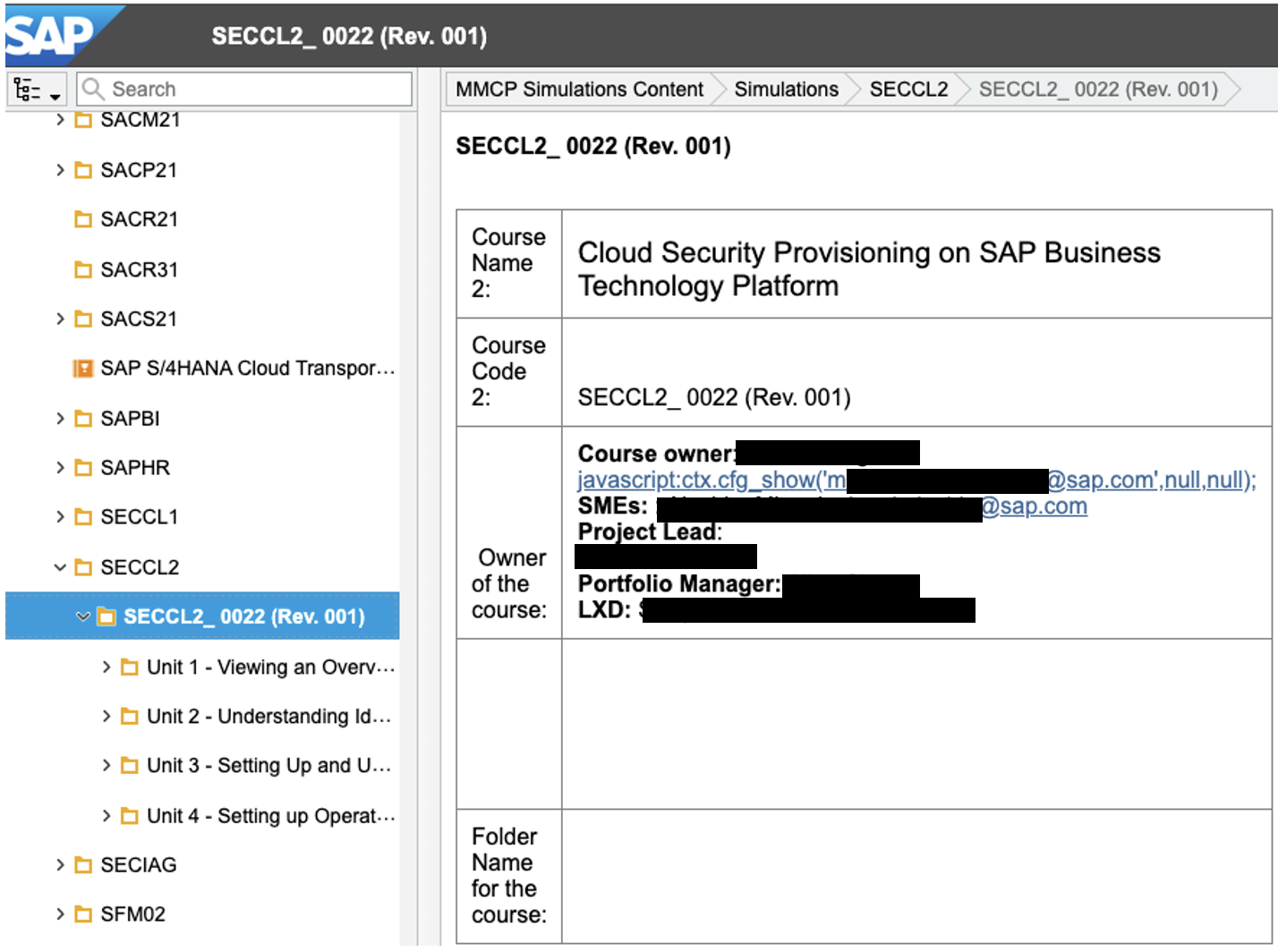Click the Course Code value cell text
This screenshot has height=952, width=1278.
(x=714, y=397)
